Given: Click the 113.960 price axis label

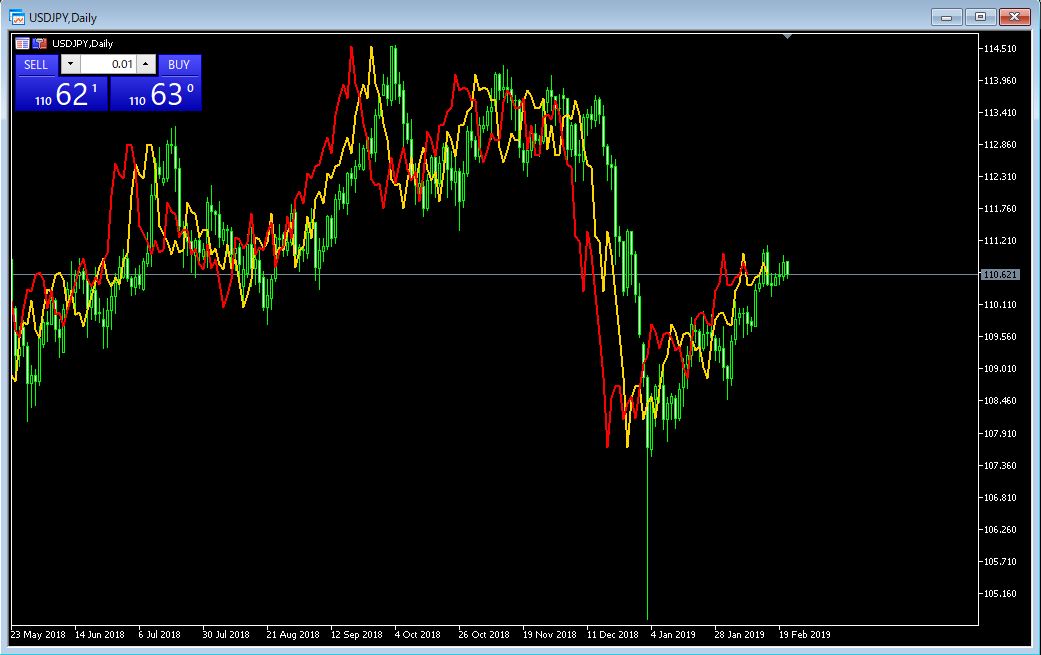Looking at the screenshot, I should pyautogui.click(x=1000, y=80).
